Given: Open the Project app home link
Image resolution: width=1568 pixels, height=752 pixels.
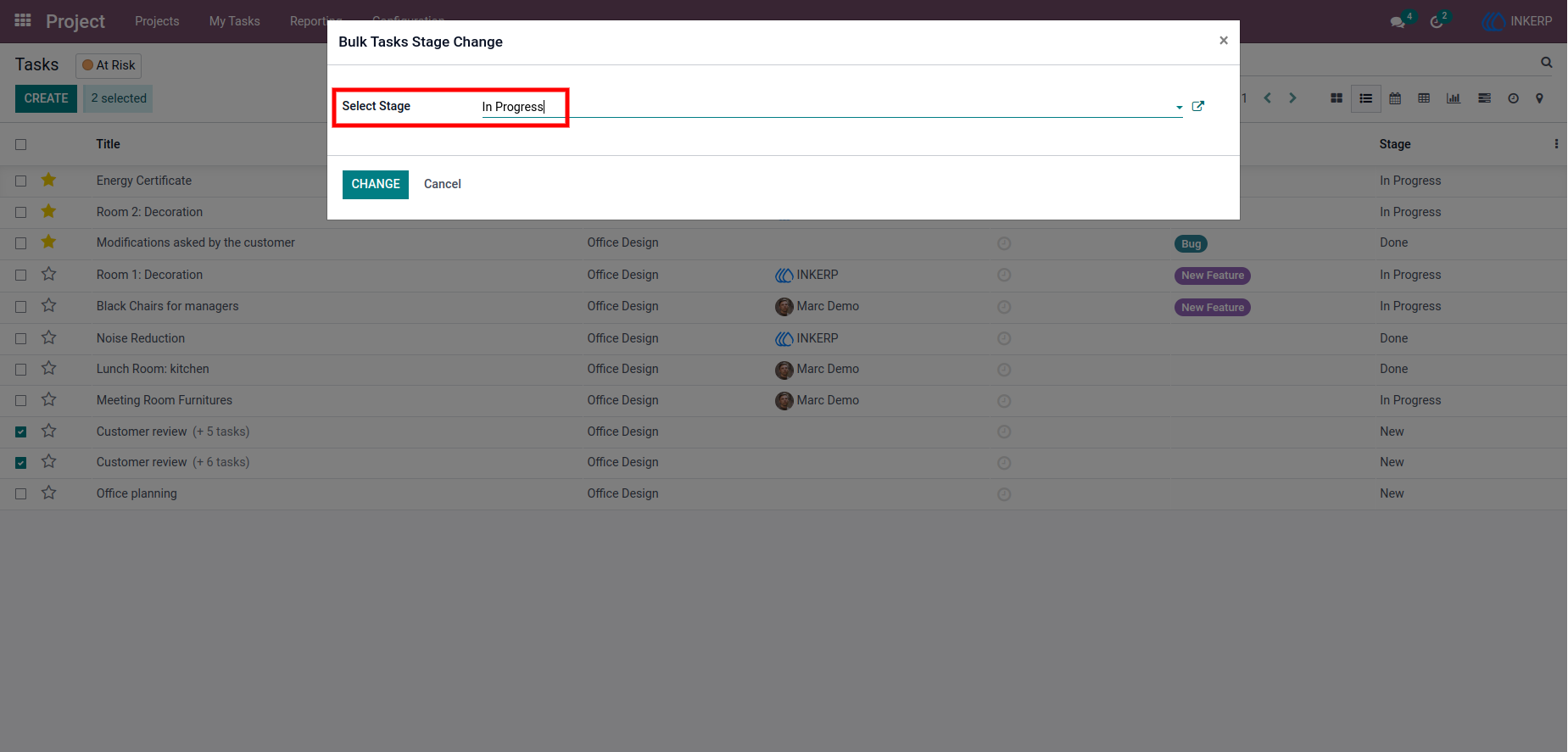Looking at the screenshot, I should coord(75,21).
